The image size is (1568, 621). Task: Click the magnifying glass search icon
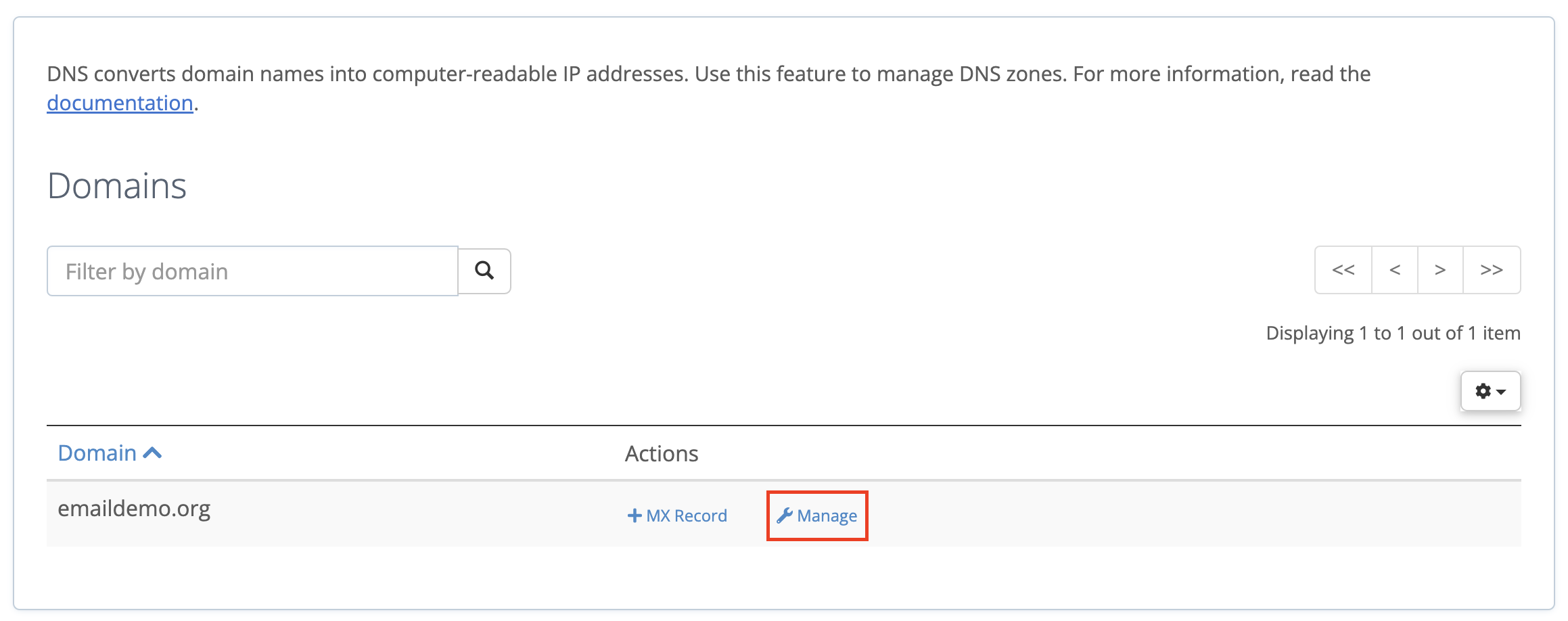484,271
